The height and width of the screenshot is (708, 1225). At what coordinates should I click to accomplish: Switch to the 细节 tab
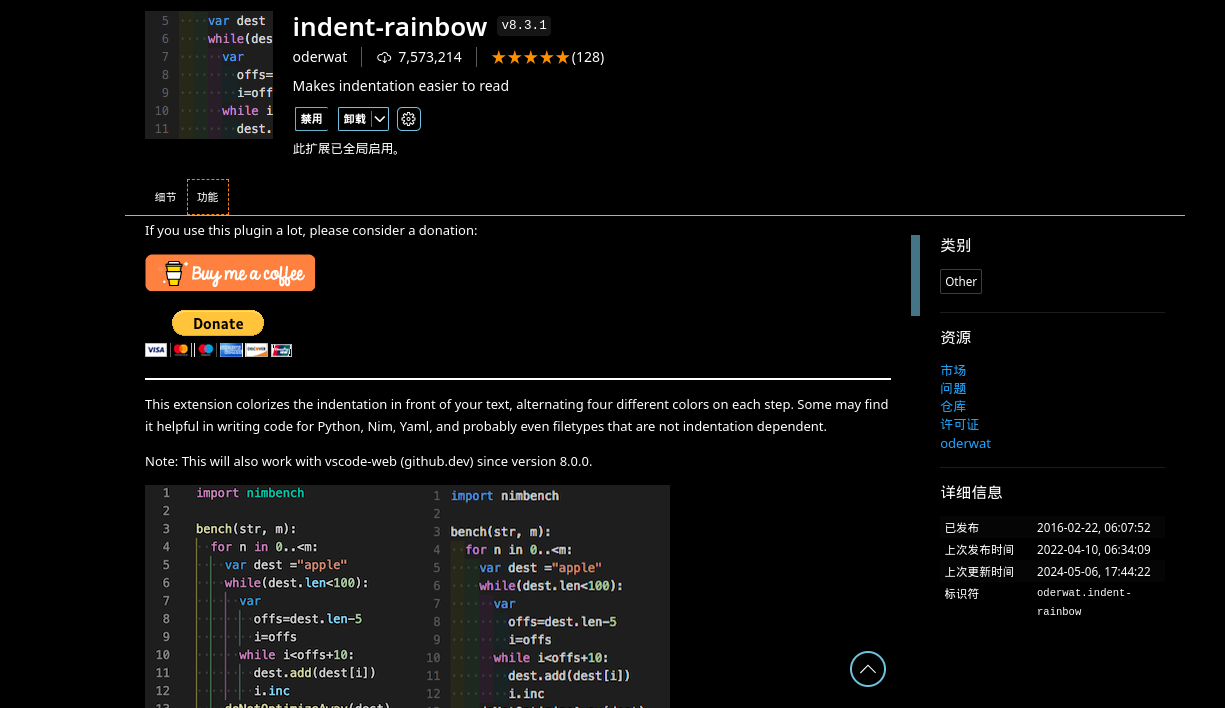click(165, 196)
